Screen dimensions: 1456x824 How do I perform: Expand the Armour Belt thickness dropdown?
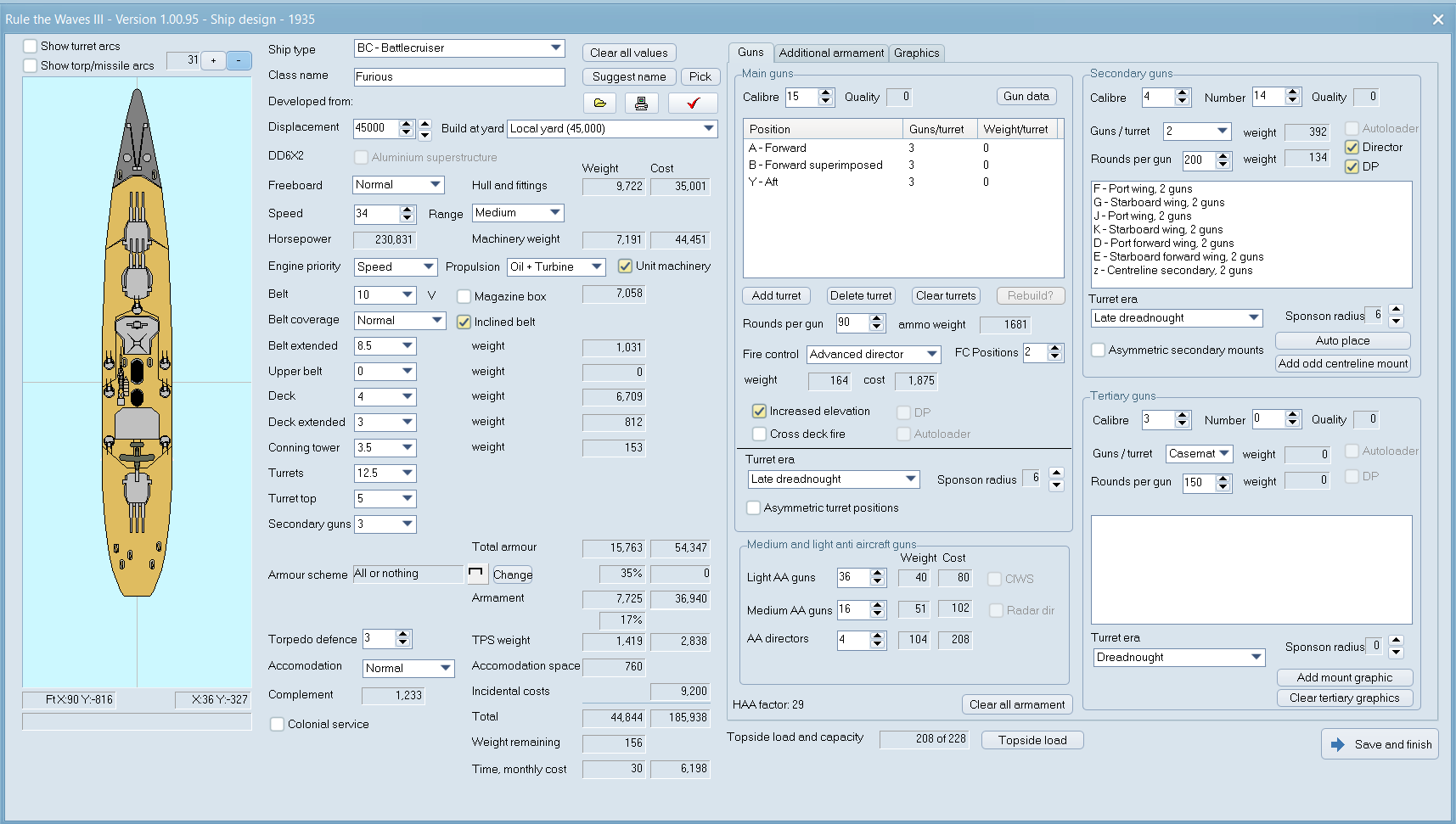(x=408, y=294)
